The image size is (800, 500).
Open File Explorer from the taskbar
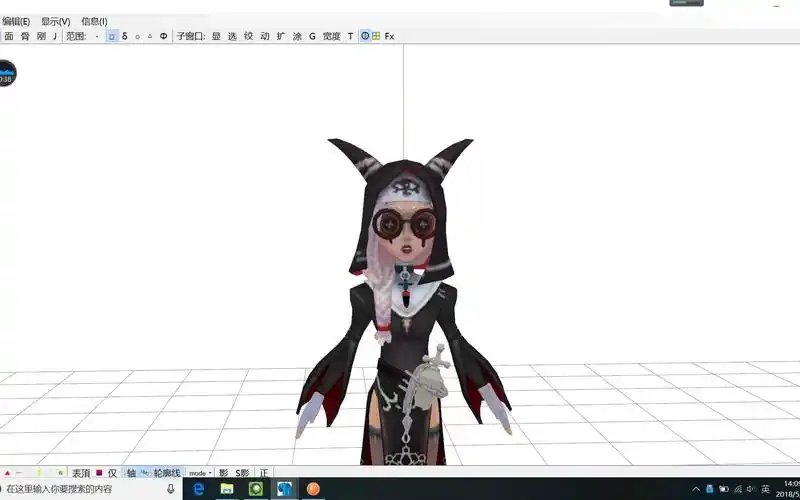pyautogui.click(x=227, y=489)
